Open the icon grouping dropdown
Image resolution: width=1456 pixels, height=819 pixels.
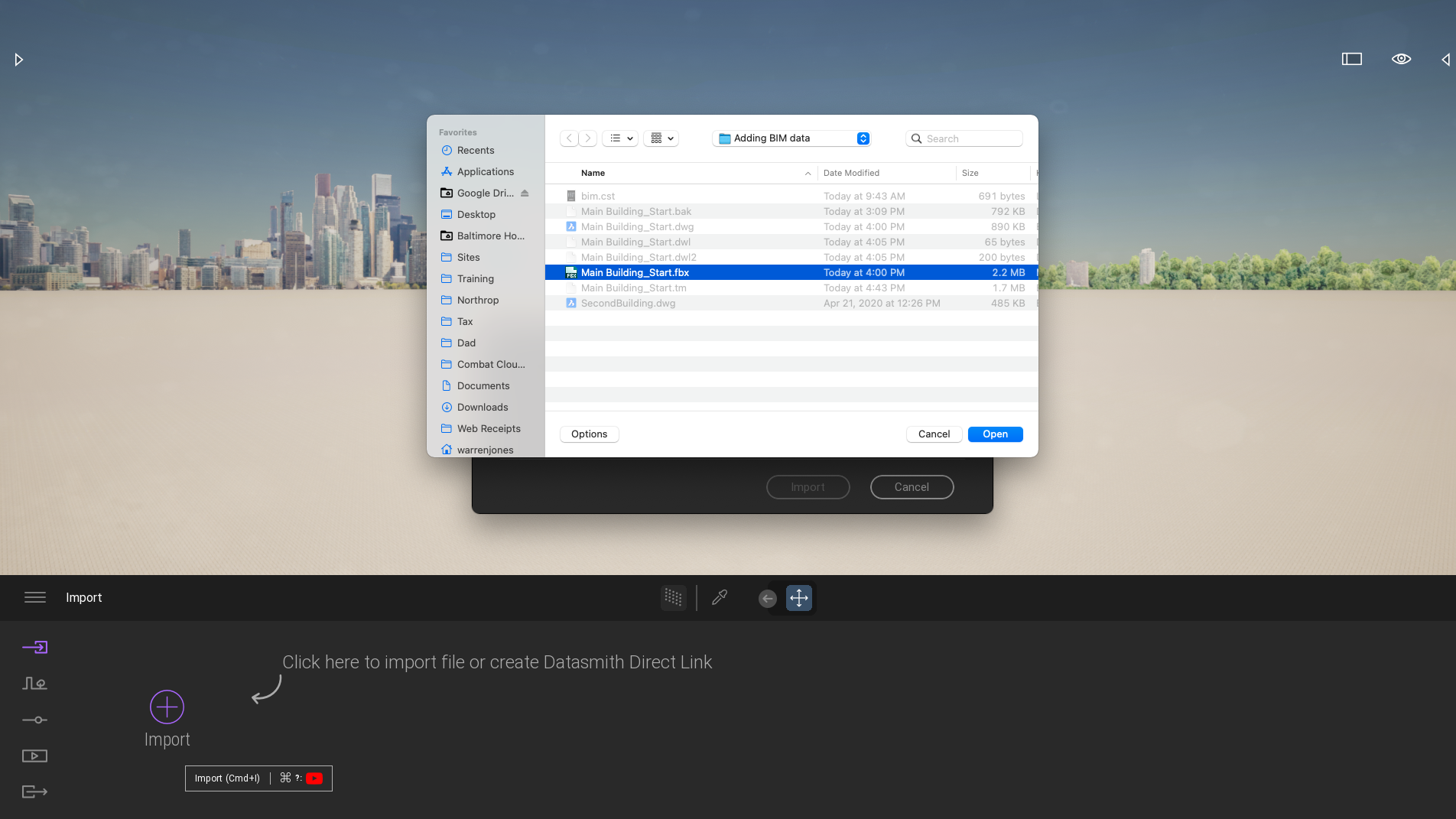click(661, 138)
